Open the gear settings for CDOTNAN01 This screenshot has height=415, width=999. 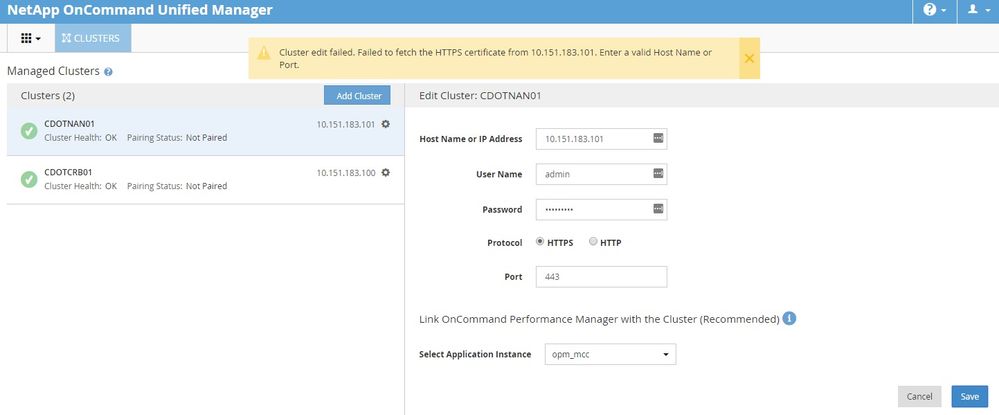click(x=386, y=125)
